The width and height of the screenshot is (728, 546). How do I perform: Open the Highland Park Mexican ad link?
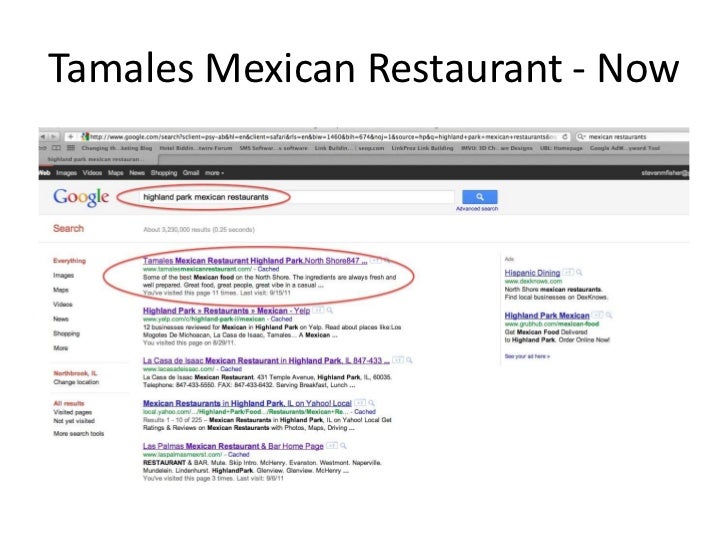tap(547, 315)
